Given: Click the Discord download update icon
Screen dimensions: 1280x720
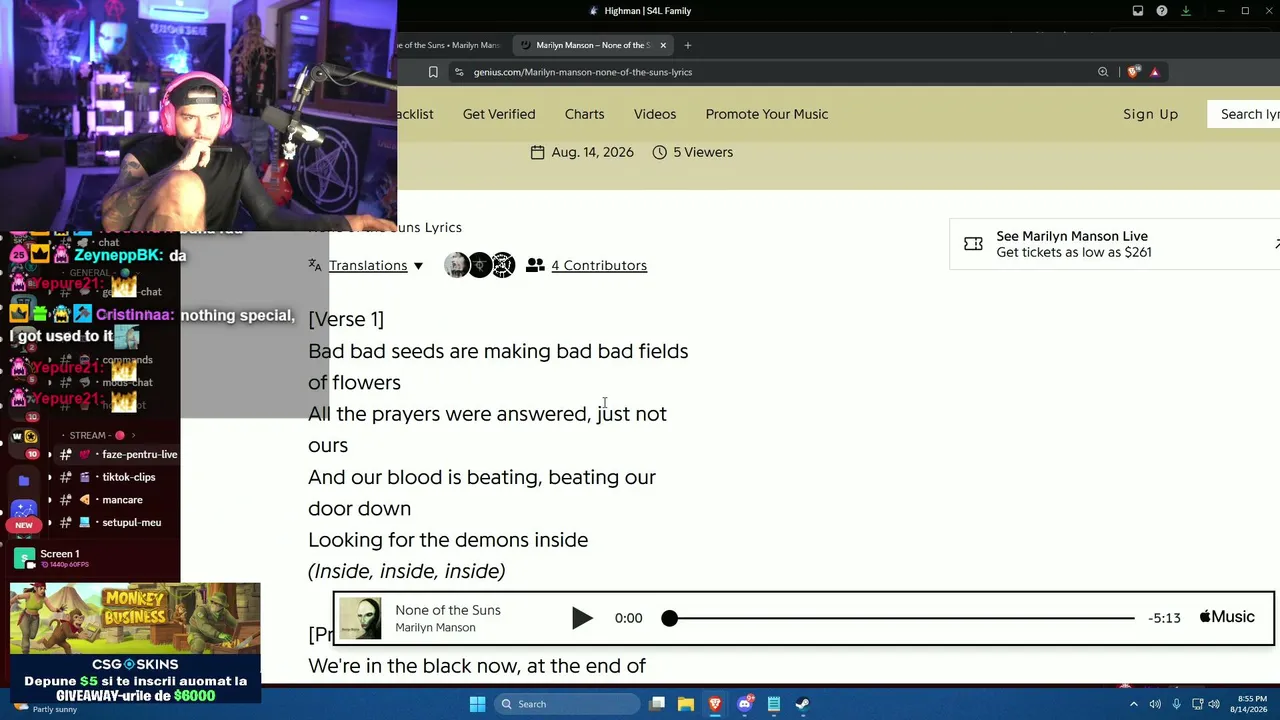Looking at the screenshot, I should point(1186,11).
